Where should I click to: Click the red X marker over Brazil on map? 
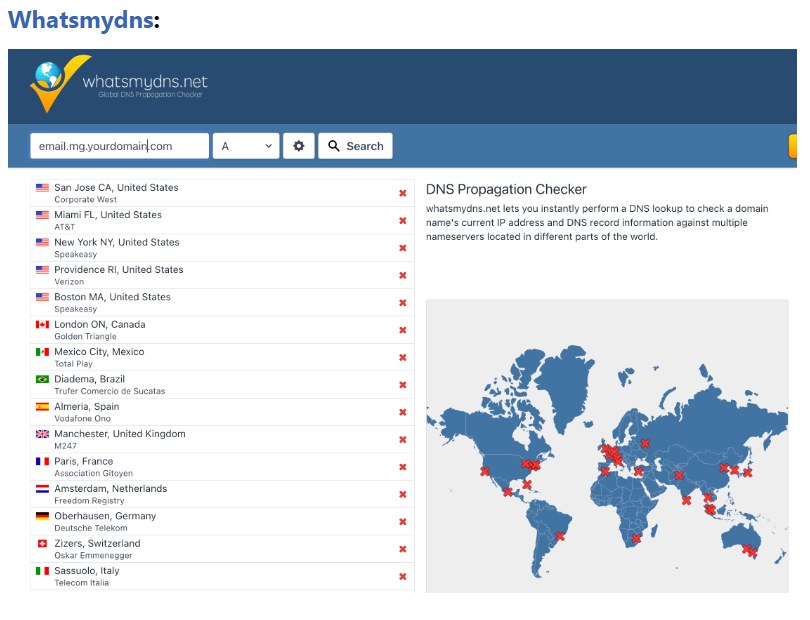[560, 536]
